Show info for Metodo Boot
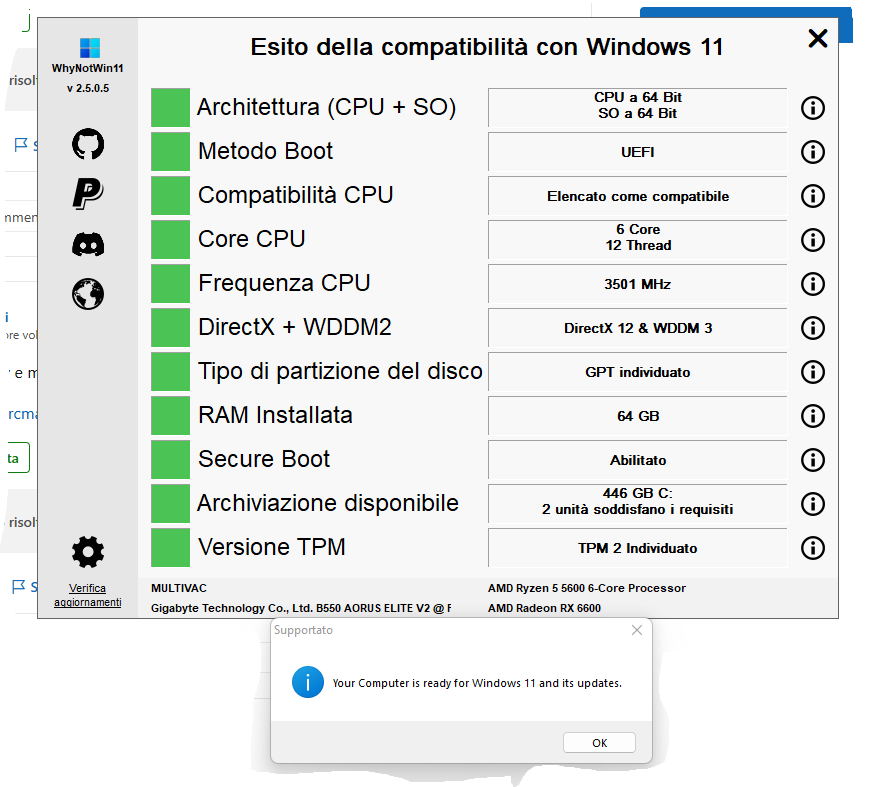Image resolution: width=871 pixels, height=787 pixels. tap(813, 152)
